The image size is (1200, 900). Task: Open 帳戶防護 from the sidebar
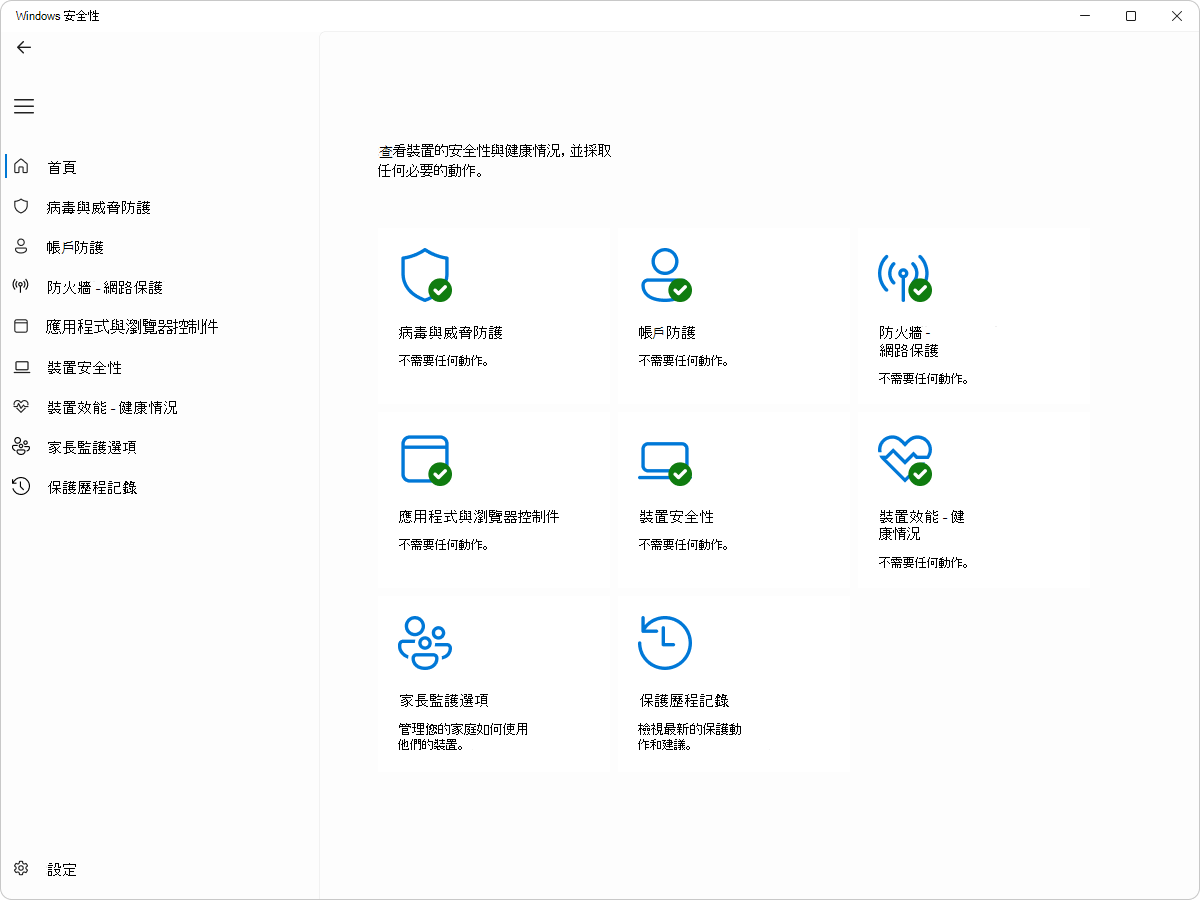(75, 247)
